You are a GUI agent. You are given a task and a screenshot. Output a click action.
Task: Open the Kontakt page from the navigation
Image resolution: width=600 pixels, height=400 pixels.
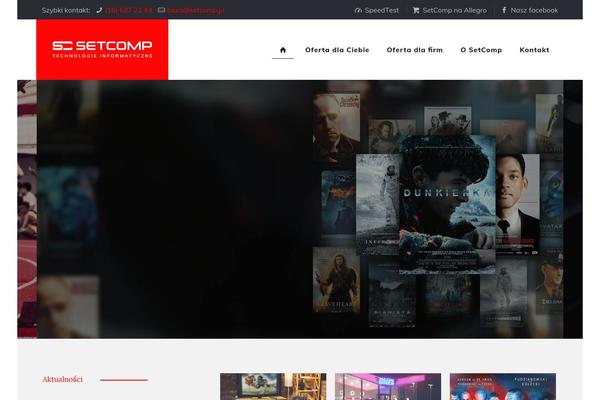534,50
